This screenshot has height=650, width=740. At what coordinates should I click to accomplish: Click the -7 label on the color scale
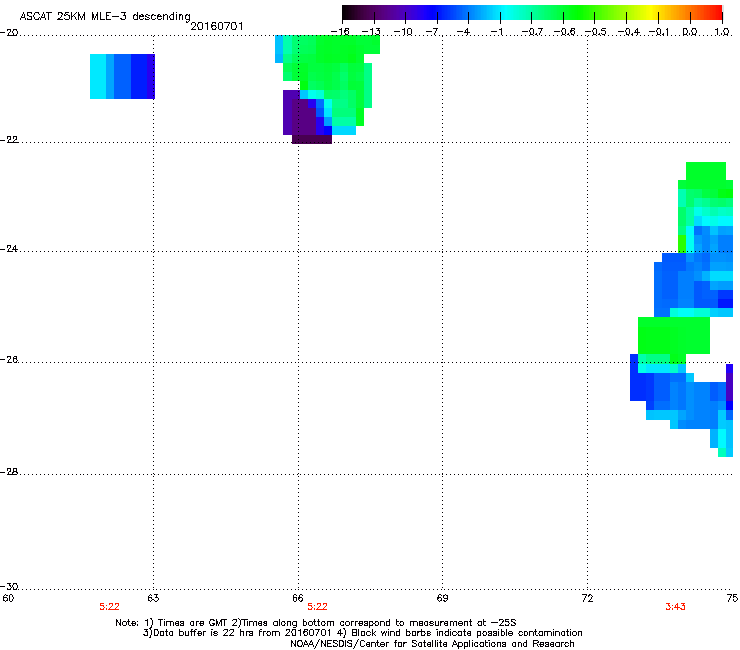tap(432, 32)
